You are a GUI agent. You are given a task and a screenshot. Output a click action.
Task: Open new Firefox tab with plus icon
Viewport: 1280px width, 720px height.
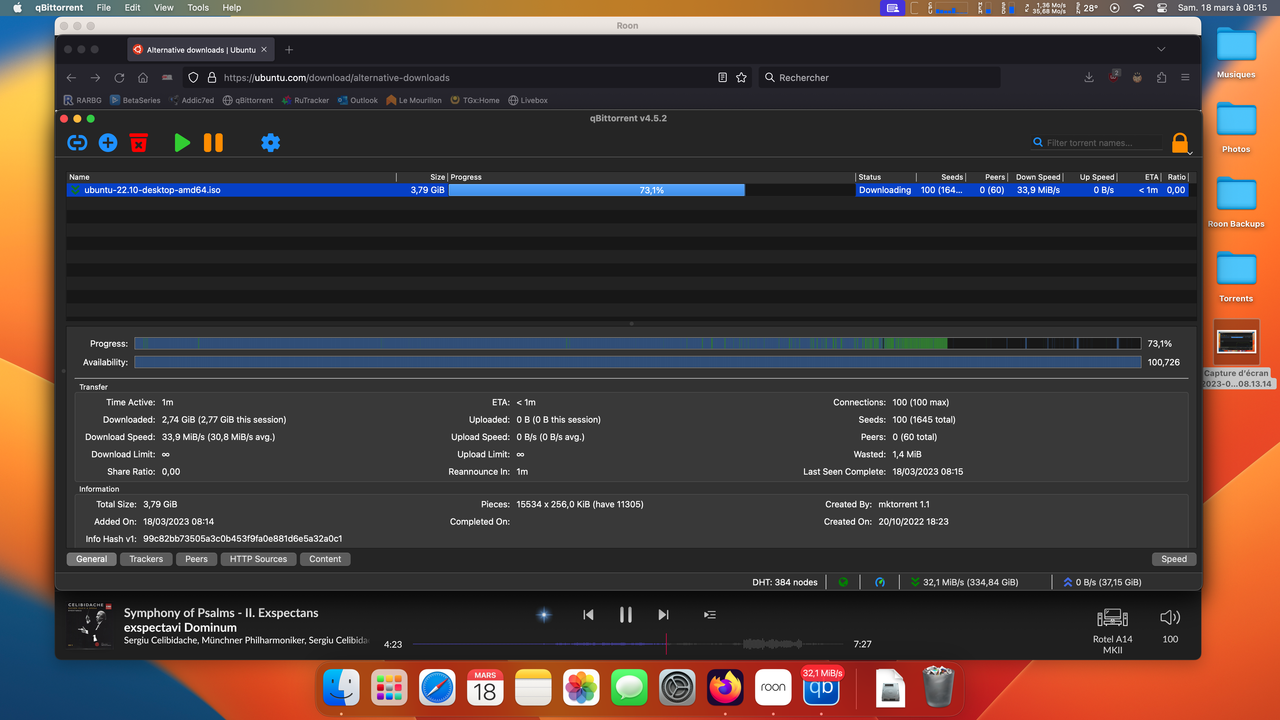289,49
